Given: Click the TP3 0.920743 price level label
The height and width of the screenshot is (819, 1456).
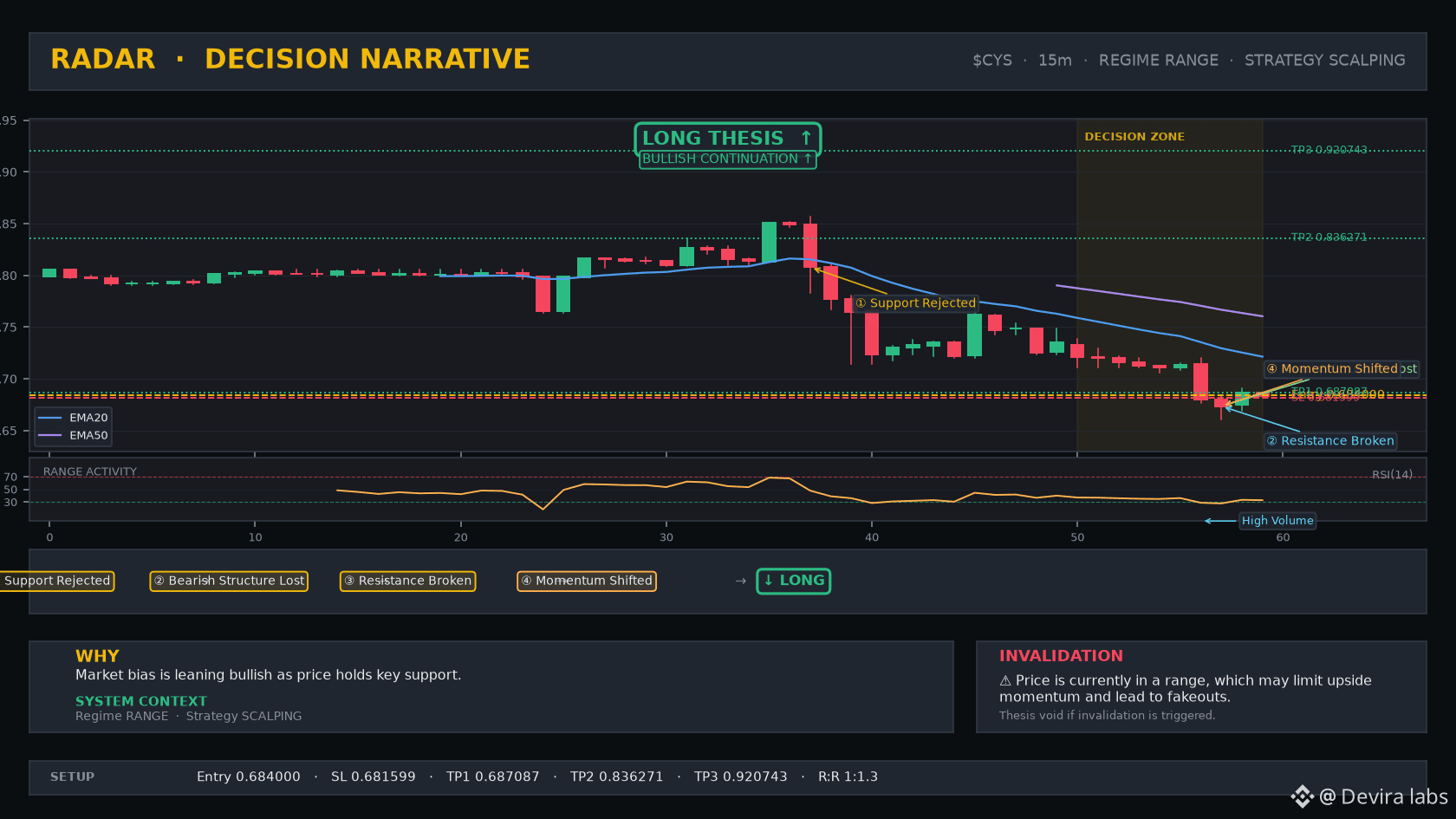Looking at the screenshot, I should pos(1329,150).
